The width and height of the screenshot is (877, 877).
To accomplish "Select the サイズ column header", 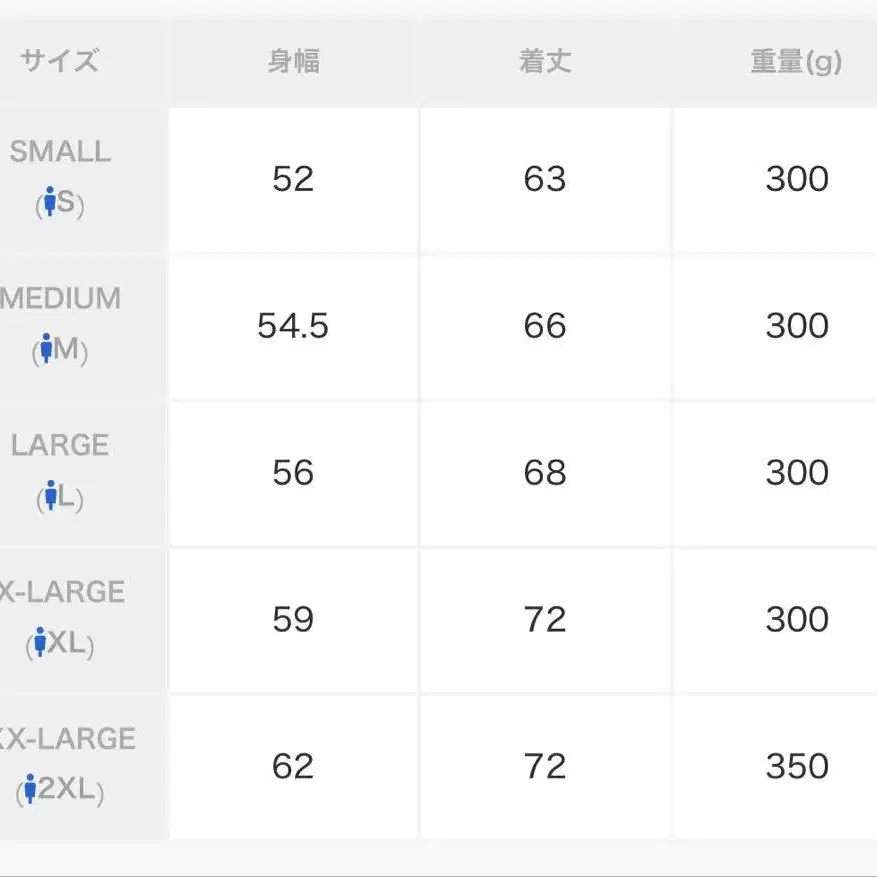I will coord(60,61).
